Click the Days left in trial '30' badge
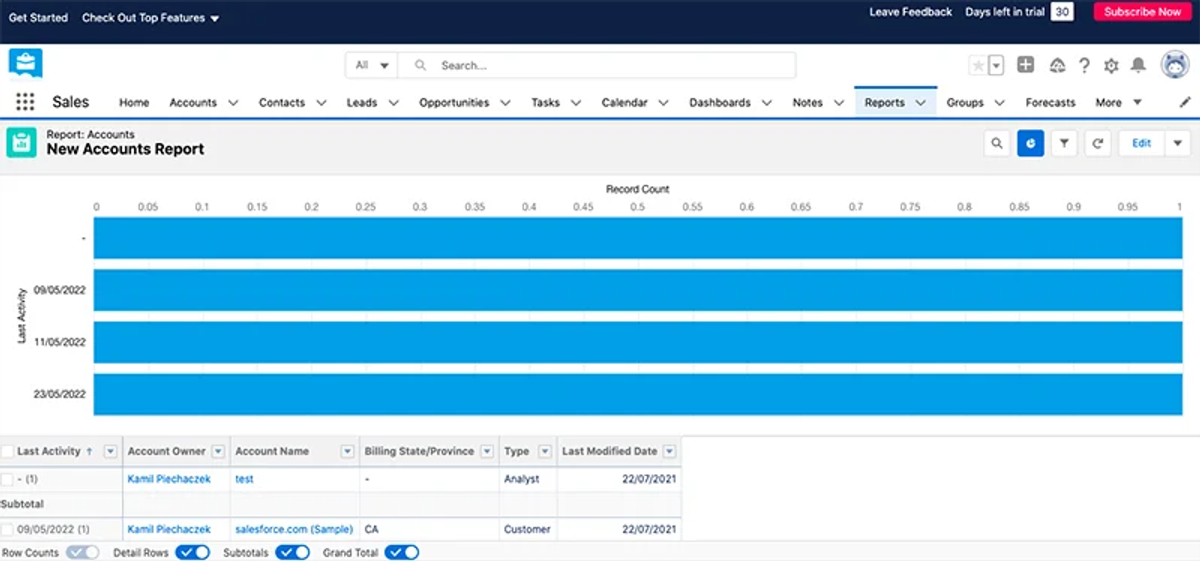1200x561 pixels. tap(1062, 12)
